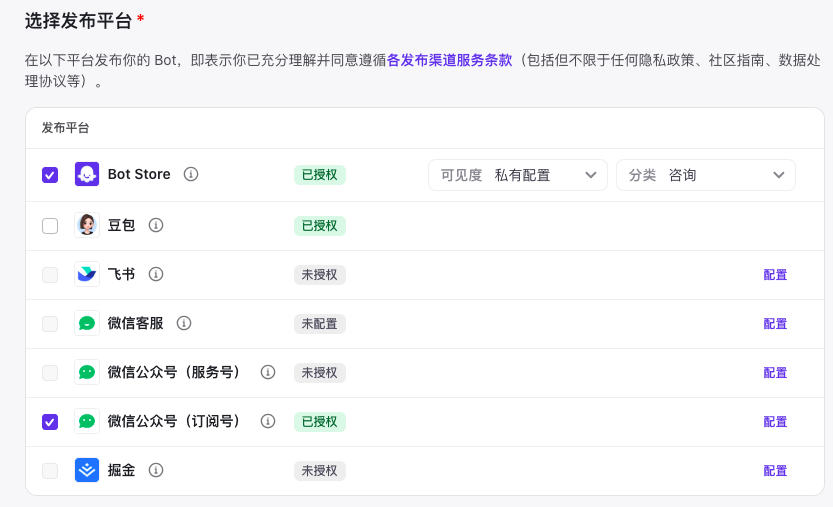Screen dimensions: 833x507
Task: Click 配置 link for 微信客服
Action: 775,324
